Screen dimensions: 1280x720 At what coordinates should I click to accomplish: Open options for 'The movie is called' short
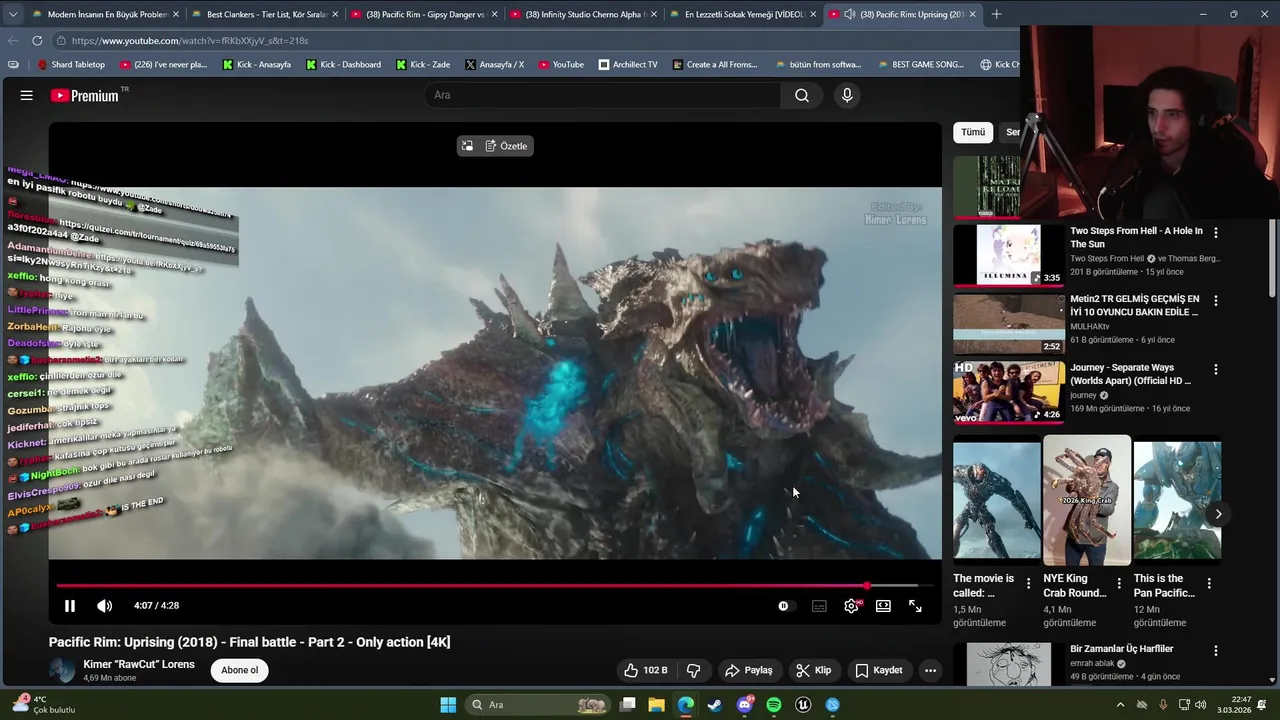(x=1028, y=583)
